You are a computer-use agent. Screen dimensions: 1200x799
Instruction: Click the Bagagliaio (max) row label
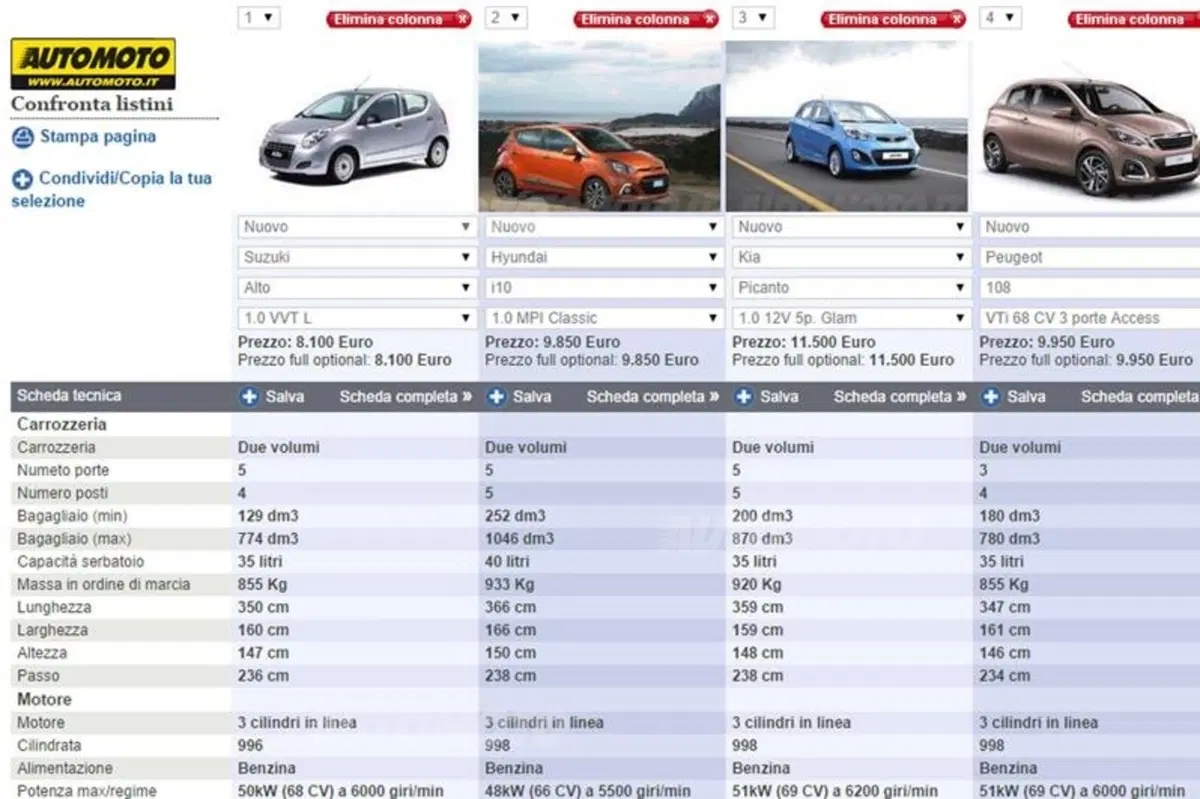75,539
